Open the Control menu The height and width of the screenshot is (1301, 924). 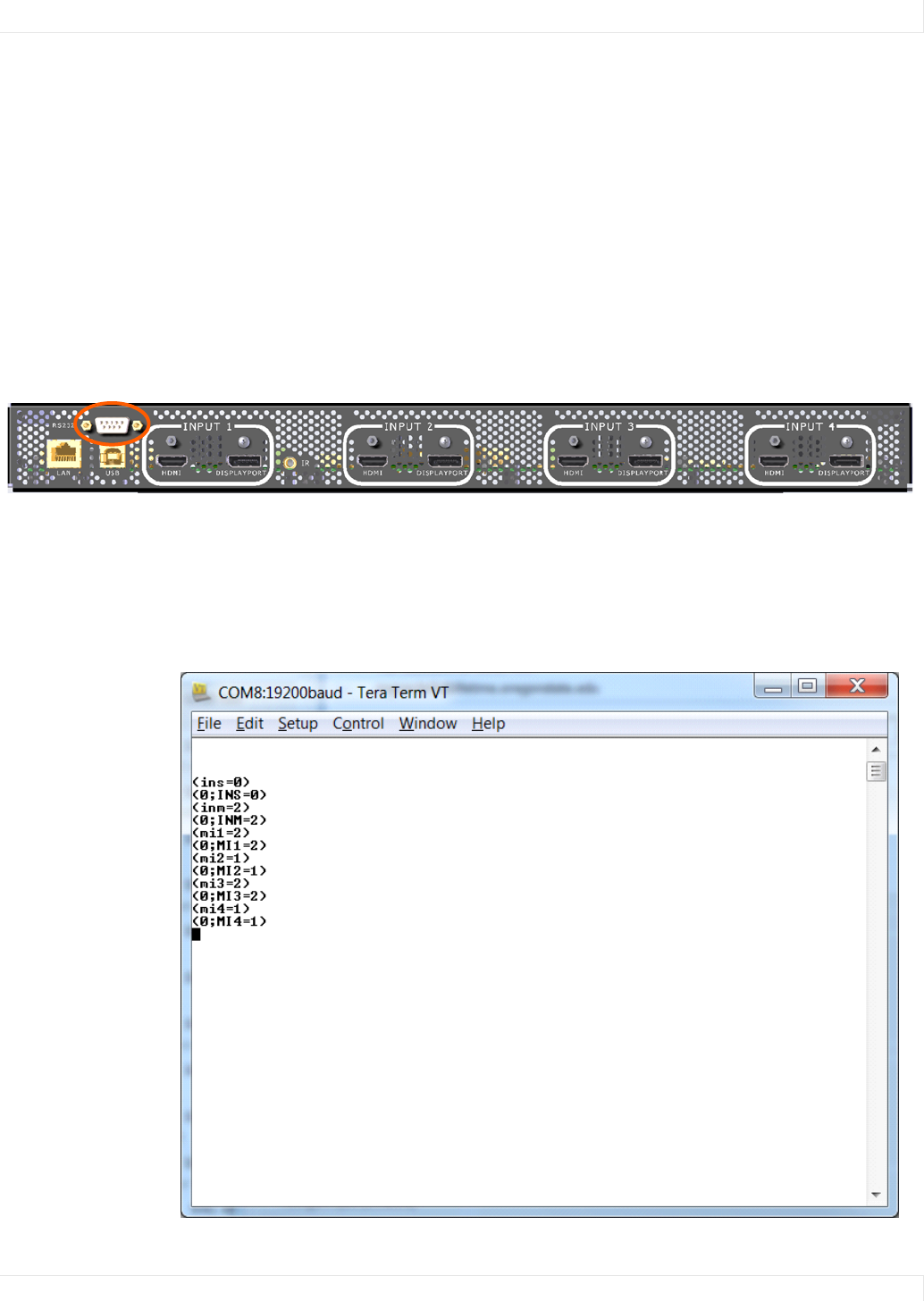point(358,724)
